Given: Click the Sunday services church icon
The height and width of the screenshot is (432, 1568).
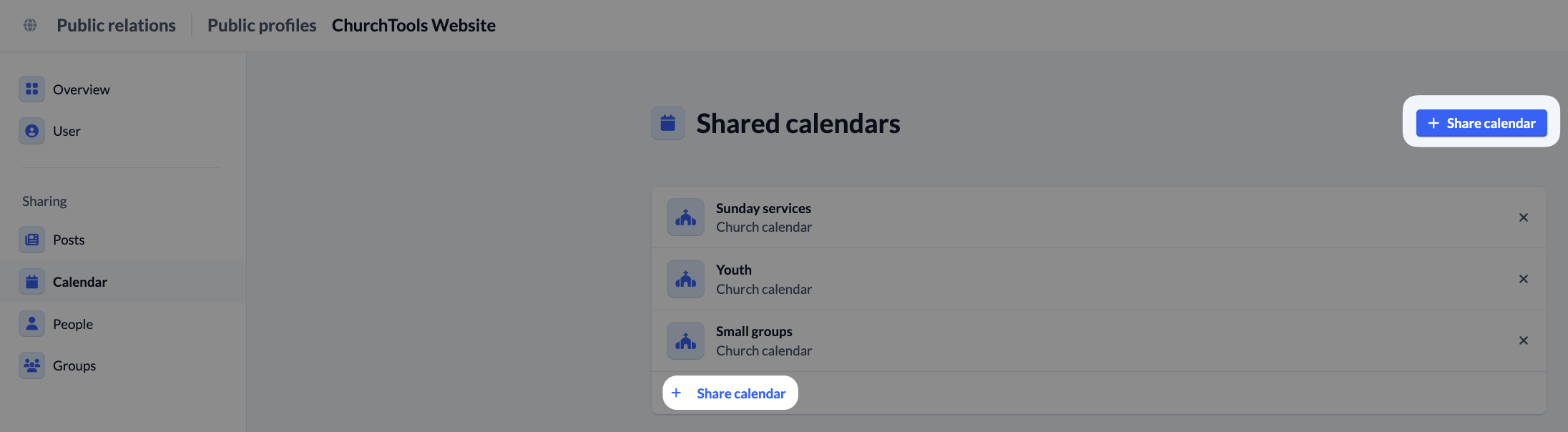Looking at the screenshot, I should click(x=685, y=217).
